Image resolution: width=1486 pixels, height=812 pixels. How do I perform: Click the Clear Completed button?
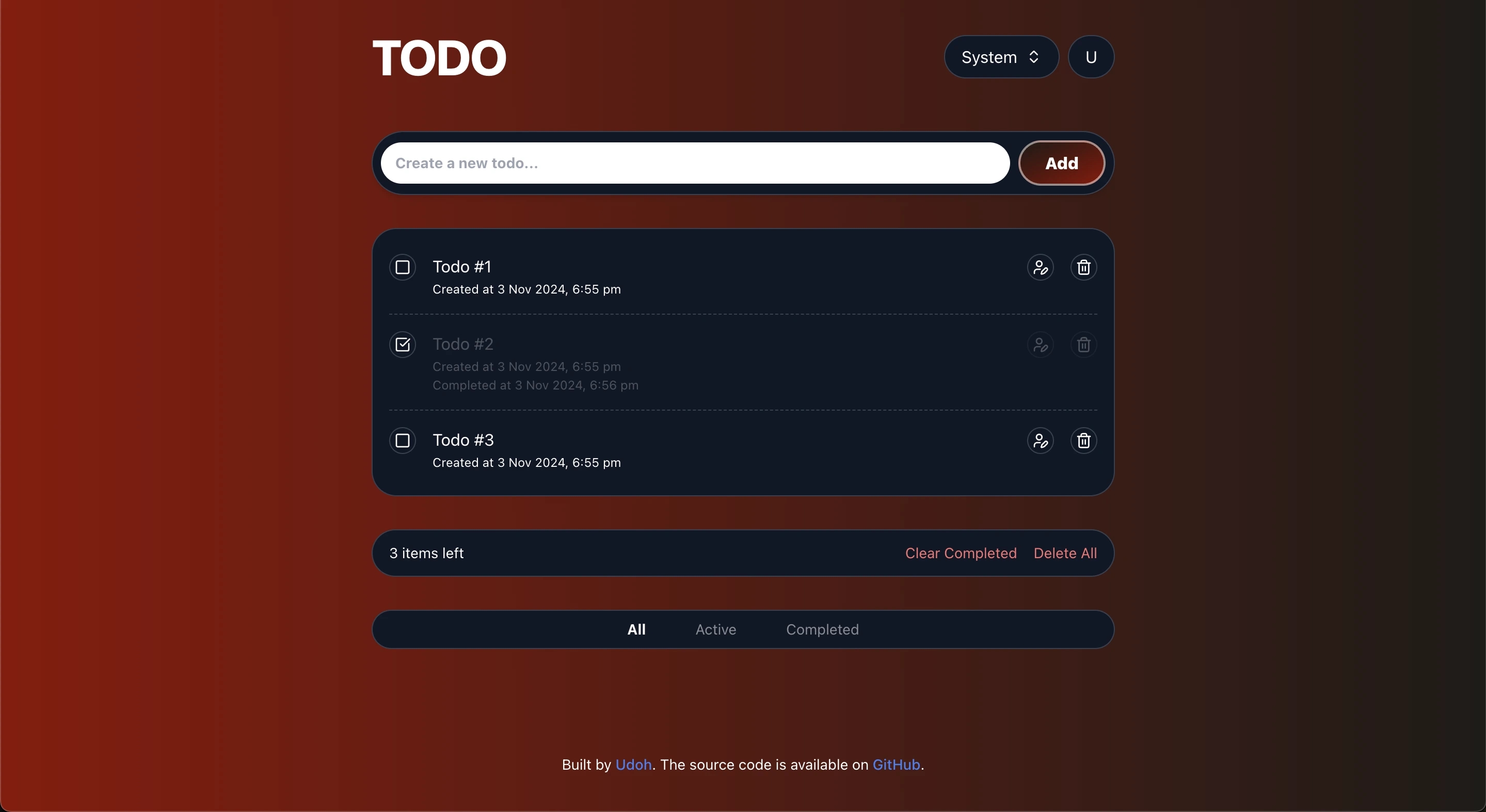point(961,552)
